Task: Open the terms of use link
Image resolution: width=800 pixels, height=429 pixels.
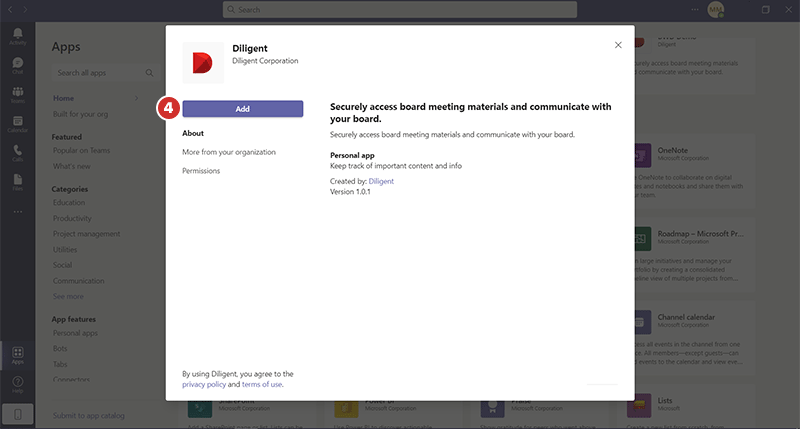Action: (x=262, y=384)
